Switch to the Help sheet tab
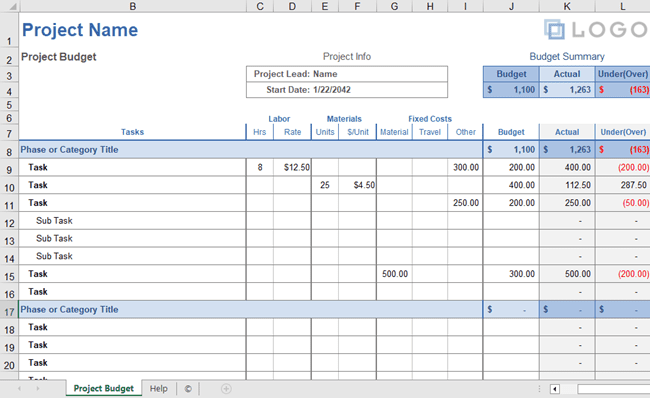This screenshot has width=650, height=398. (x=158, y=388)
